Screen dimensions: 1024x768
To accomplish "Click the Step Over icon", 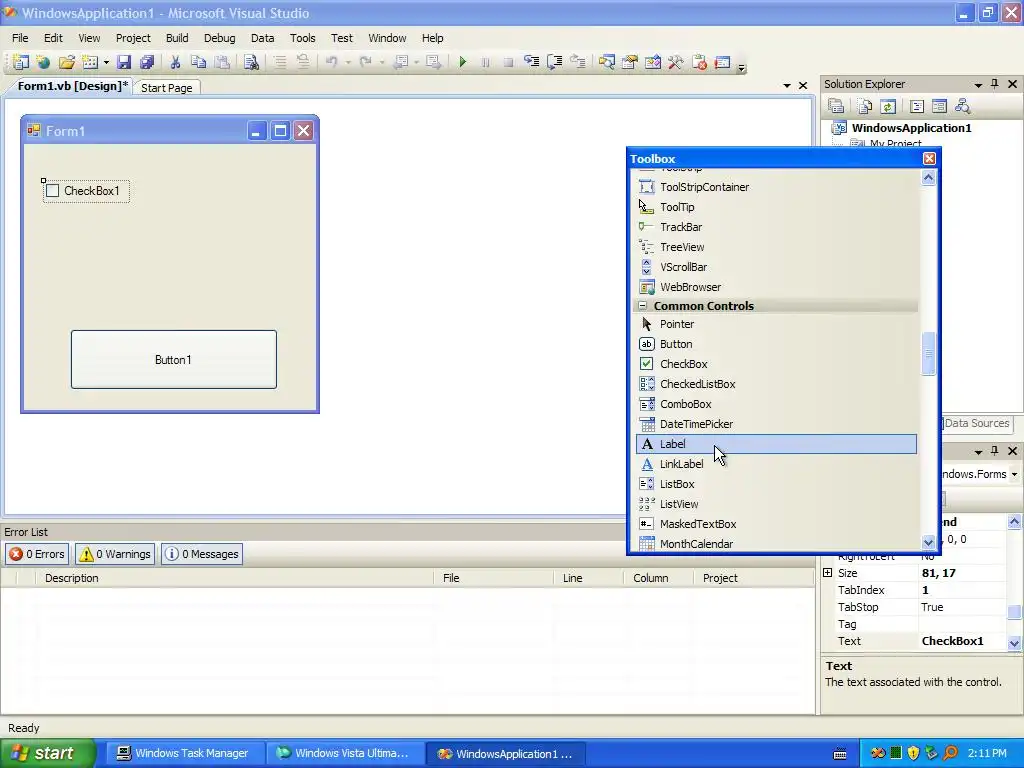I will coord(554,62).
